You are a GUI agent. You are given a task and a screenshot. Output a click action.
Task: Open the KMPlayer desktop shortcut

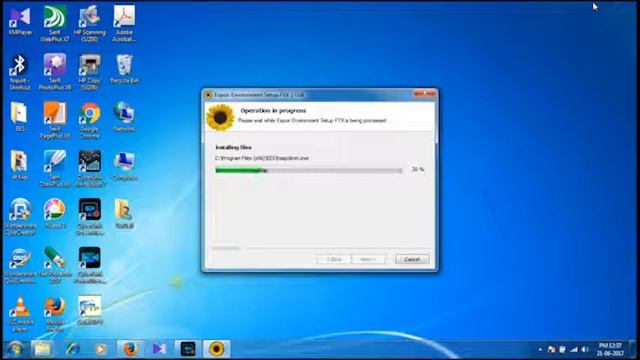[x=20, y=21]
